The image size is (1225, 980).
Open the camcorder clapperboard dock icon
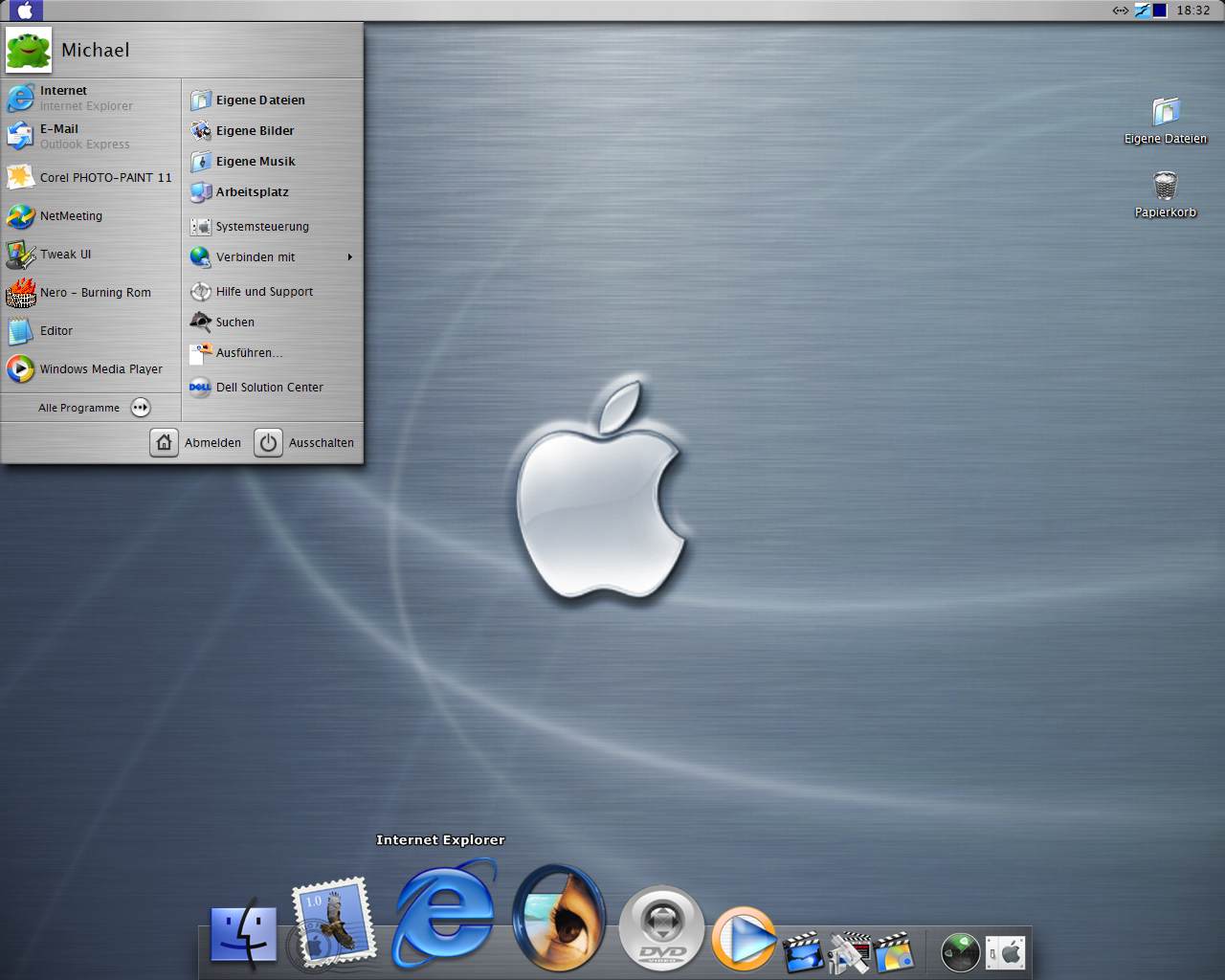(x=850, y=951)
